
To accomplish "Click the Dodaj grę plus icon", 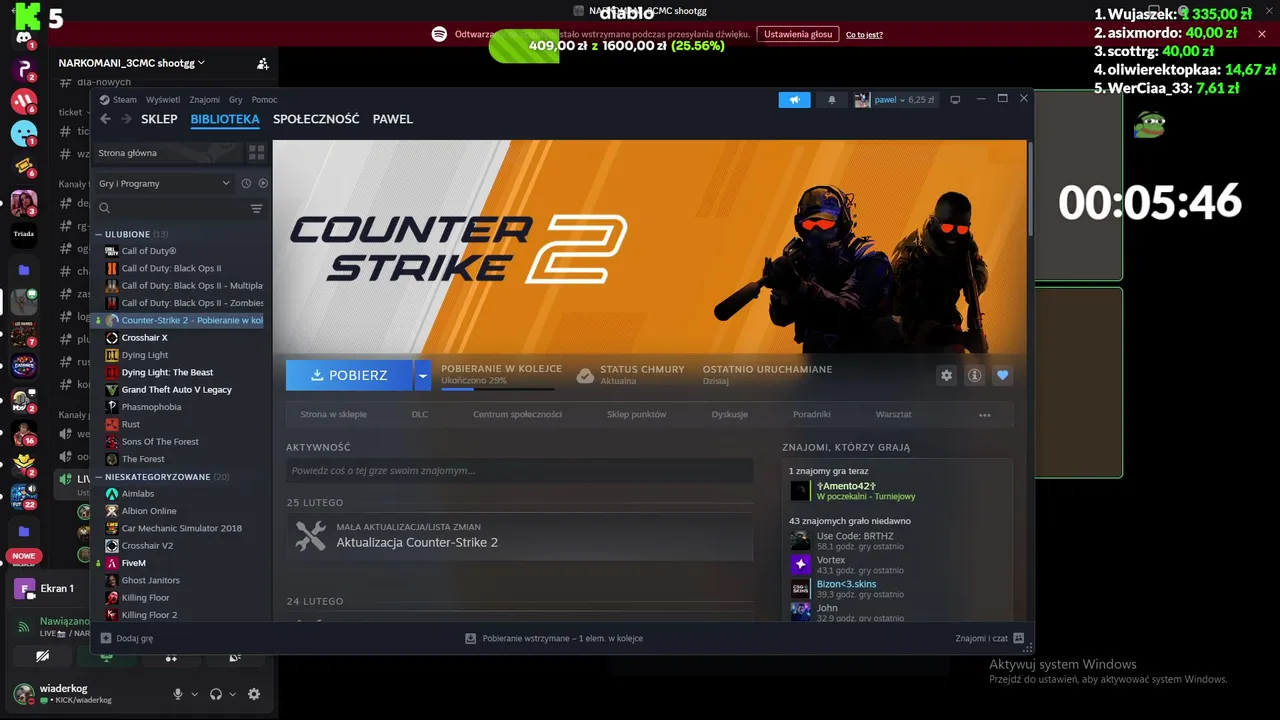I will point(106,638).
